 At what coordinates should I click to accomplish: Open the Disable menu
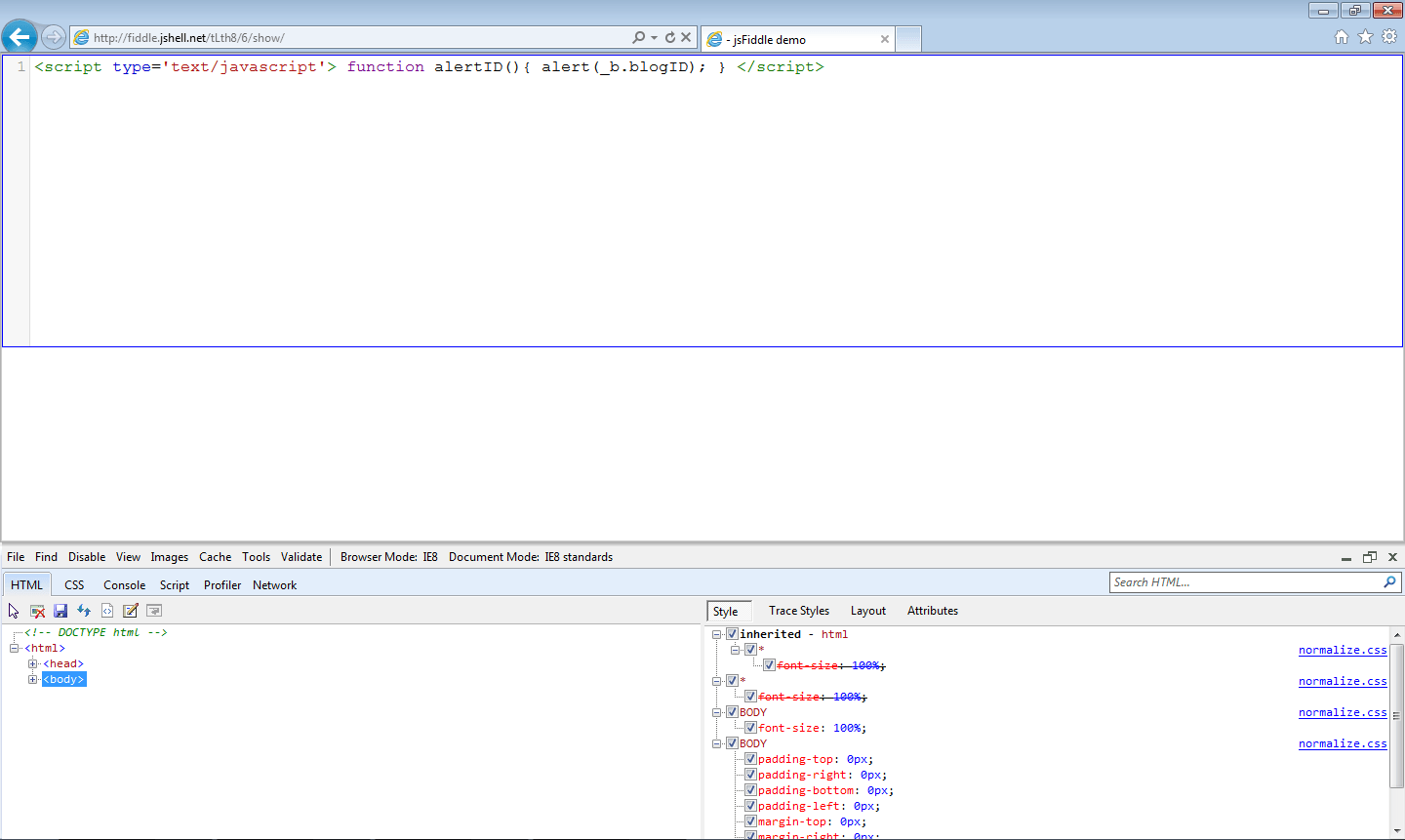(87, 557)
